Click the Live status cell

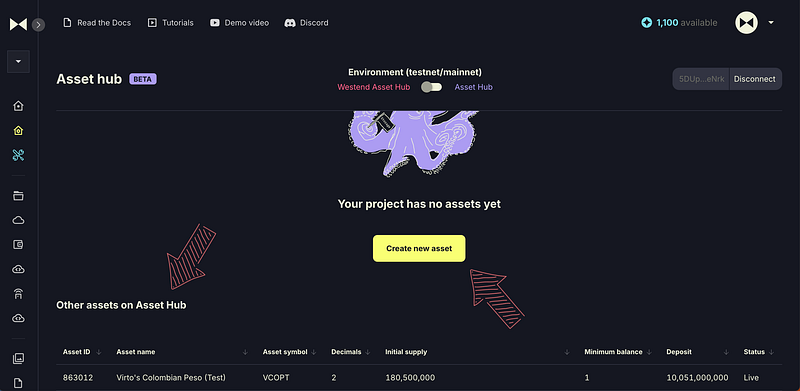752,378
